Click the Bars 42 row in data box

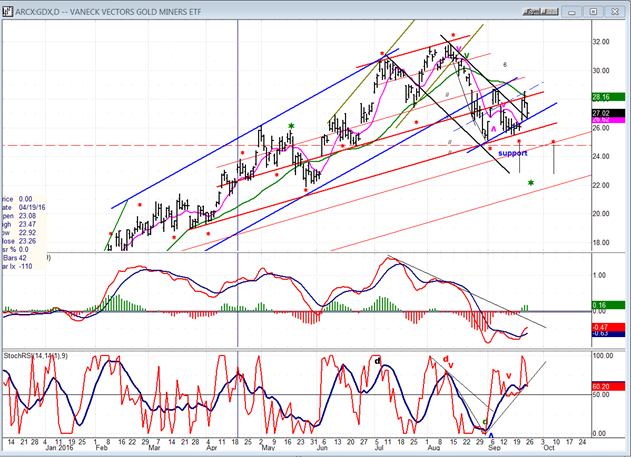[14, 258]
